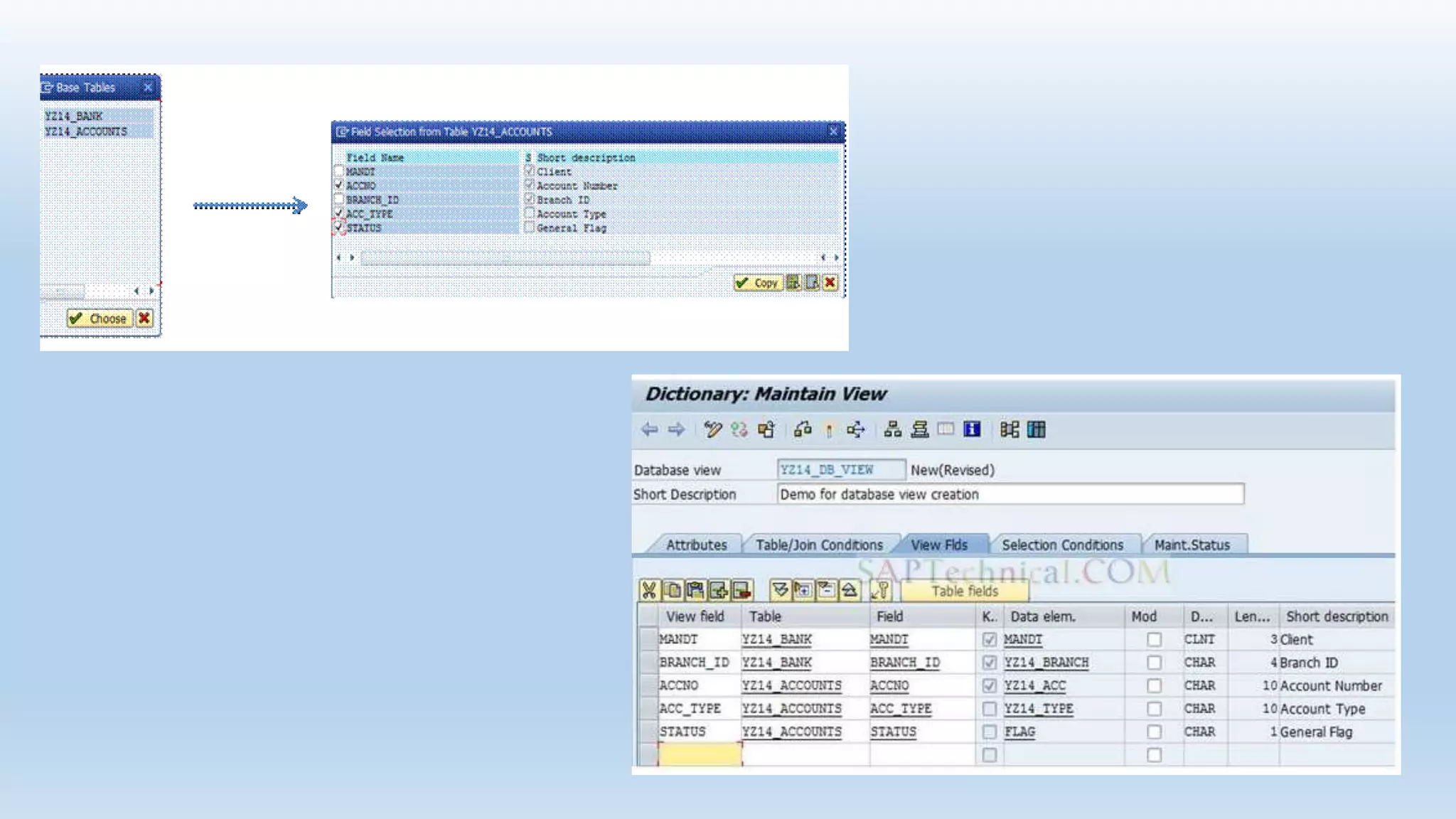This screenshot has width=1456, height=819.
Task: Click the Activate matchstick icon
Action: [829, 429]
